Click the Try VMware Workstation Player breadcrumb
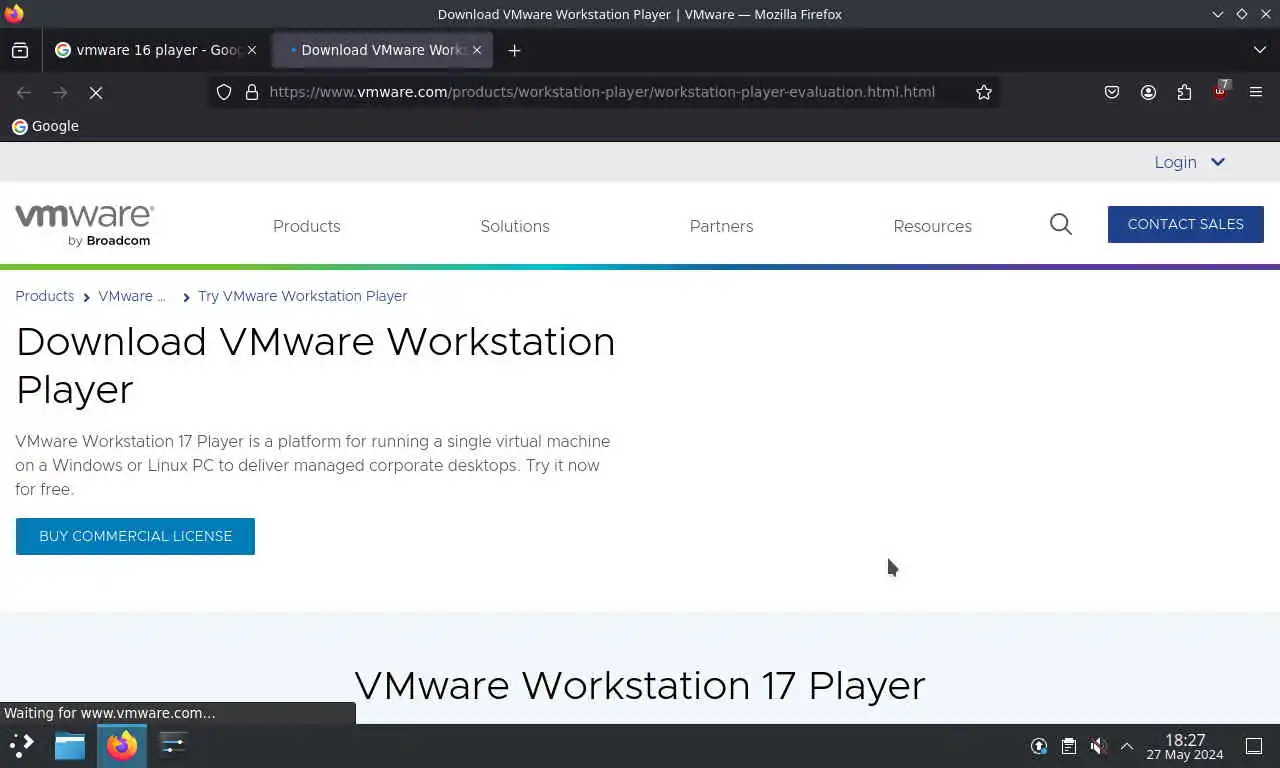 click(x=302, y=296)
